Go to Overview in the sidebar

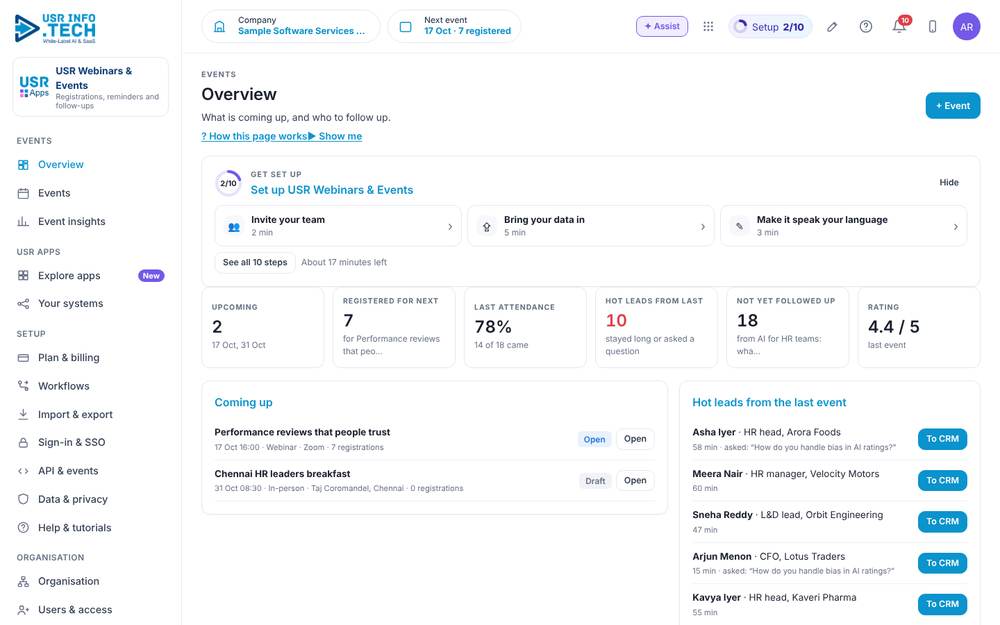click(x=91, y=165)
